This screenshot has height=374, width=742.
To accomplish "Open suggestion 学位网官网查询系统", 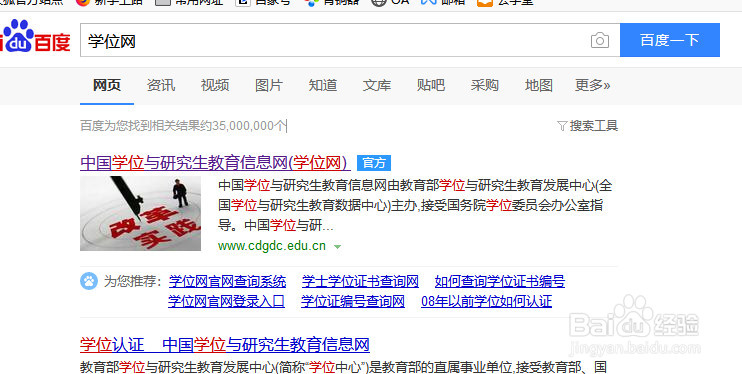I will click(228, 282).
